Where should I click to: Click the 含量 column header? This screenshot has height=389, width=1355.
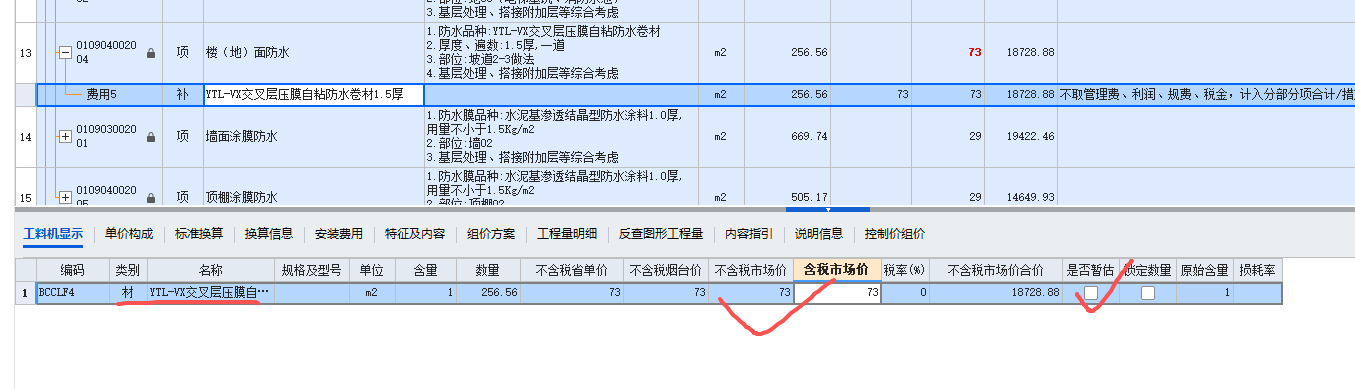(427, 270)
